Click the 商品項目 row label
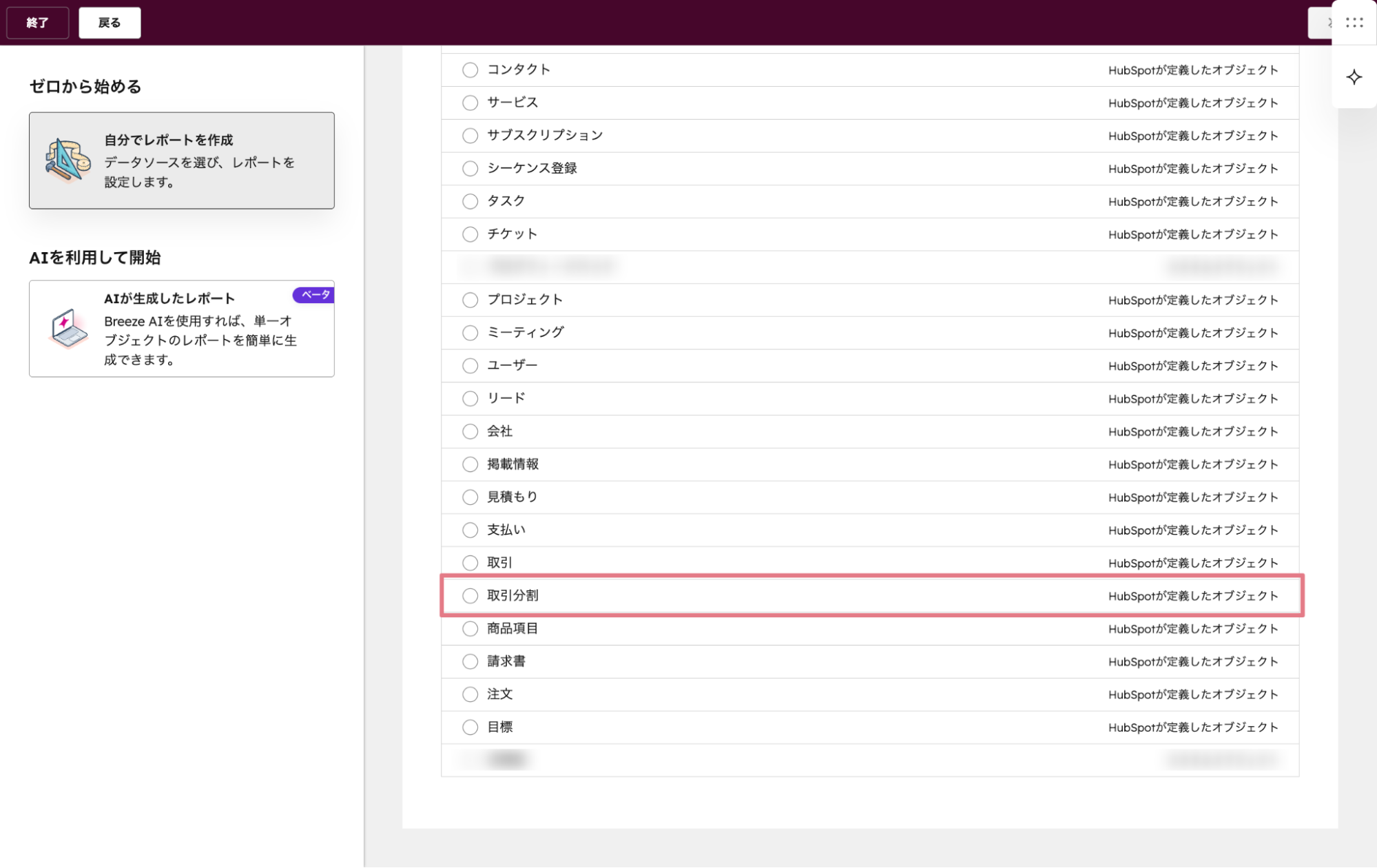Image resolution: width=1377 pixels, height=868 pixels. pyautogui.click(x=513, y=628)
